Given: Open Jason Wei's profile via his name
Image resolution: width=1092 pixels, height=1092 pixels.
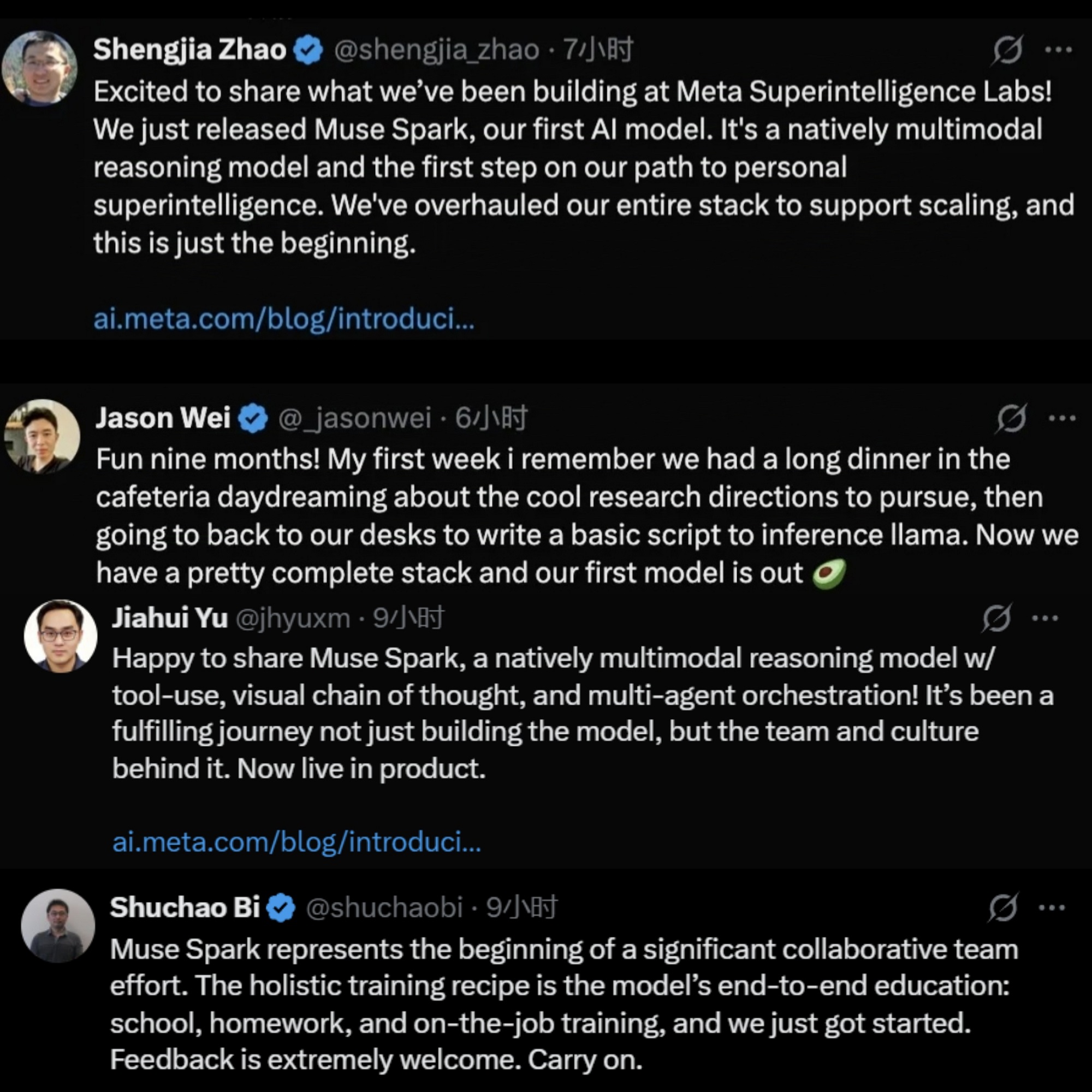Looking at the screenshot, I should 163,418.
